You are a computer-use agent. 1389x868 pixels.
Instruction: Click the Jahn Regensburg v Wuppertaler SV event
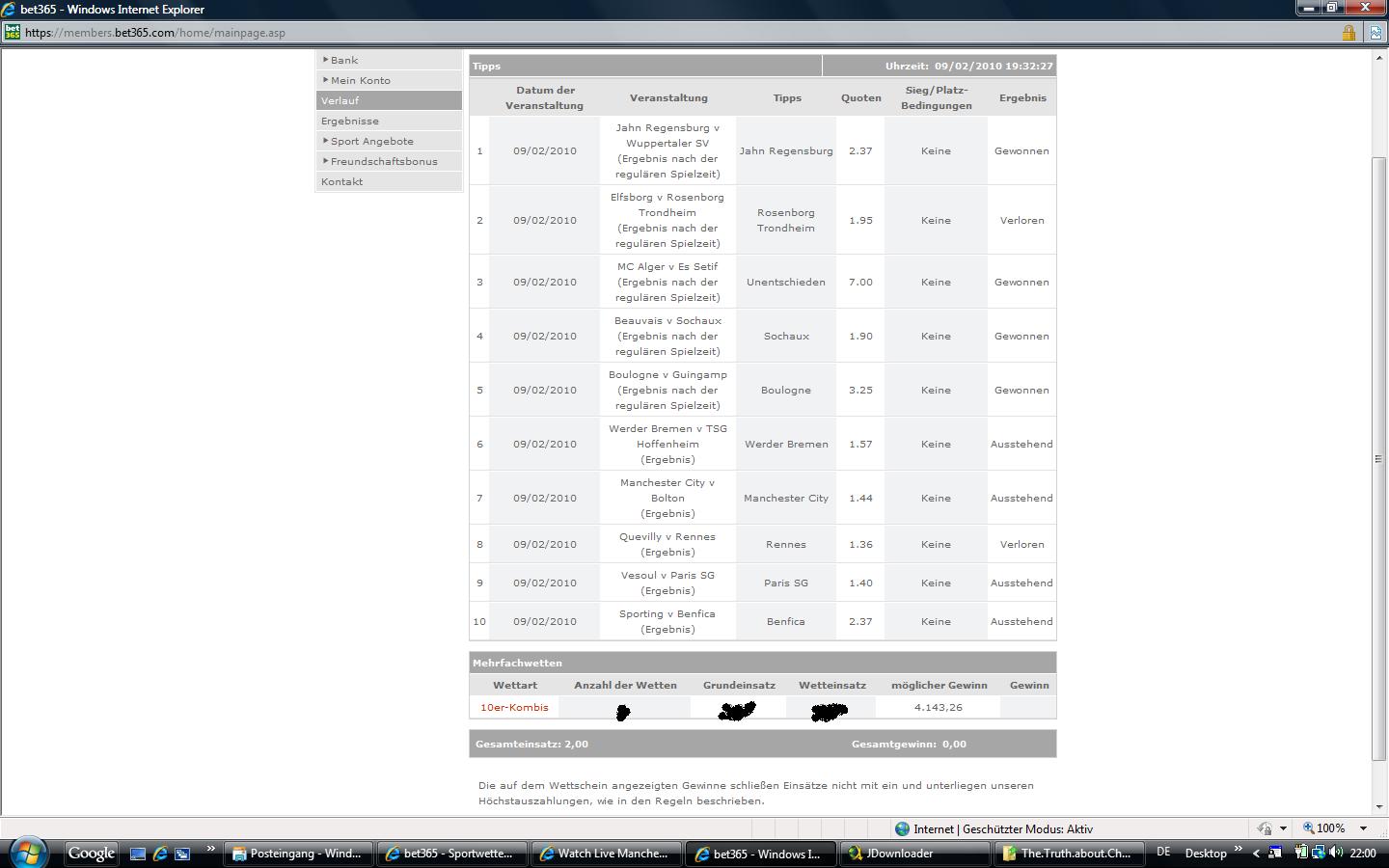point(667,150)
